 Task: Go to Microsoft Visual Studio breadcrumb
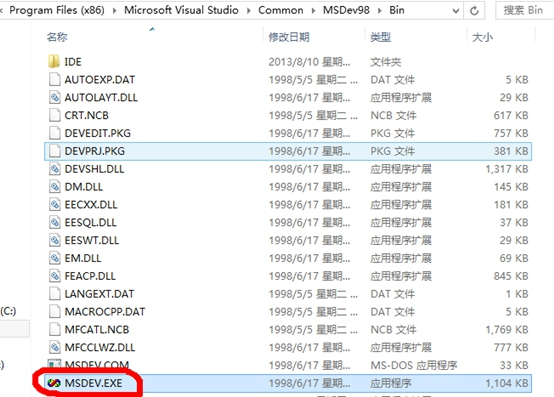[x=181, y=10]
